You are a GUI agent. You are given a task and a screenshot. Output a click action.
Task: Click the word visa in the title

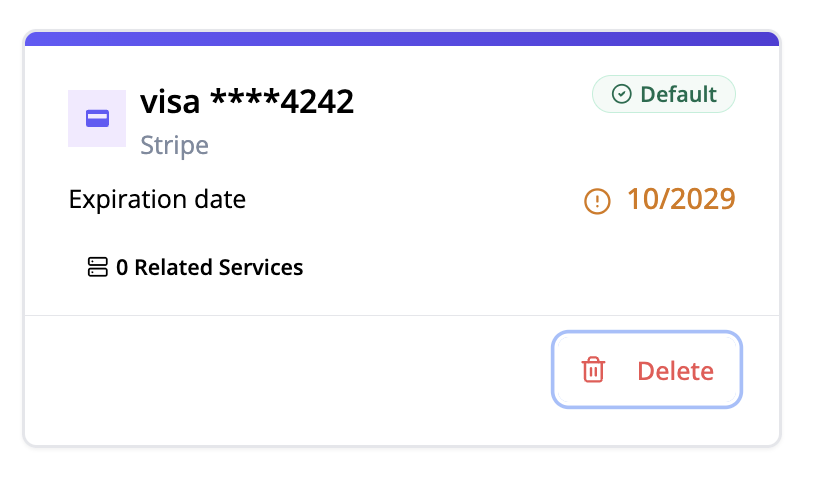point(170,101)
